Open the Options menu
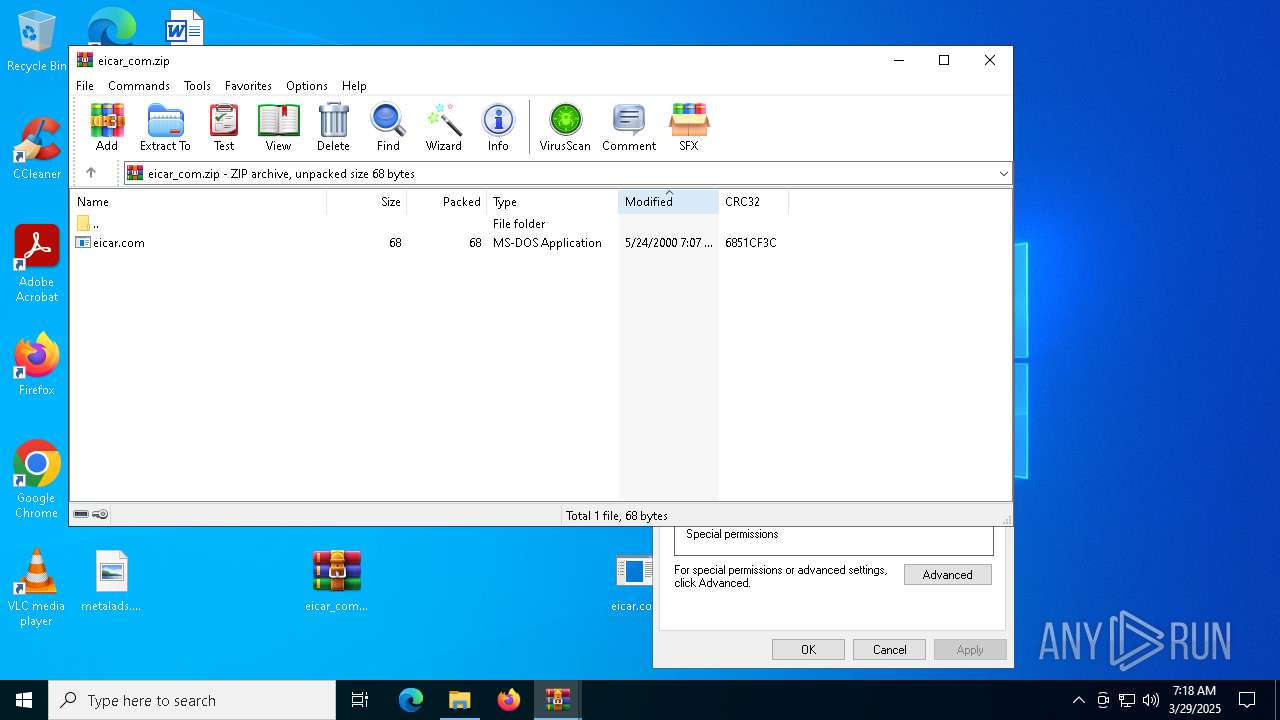 click(x=307, y=86)
